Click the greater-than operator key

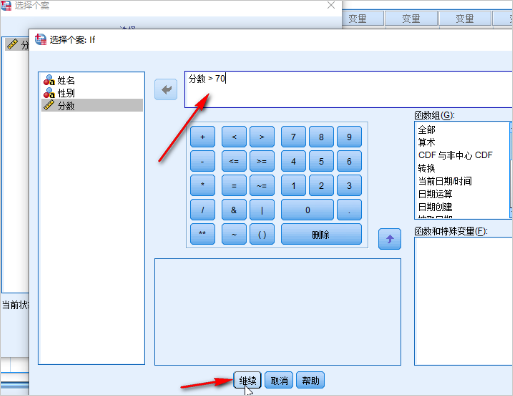coord(262,137)
